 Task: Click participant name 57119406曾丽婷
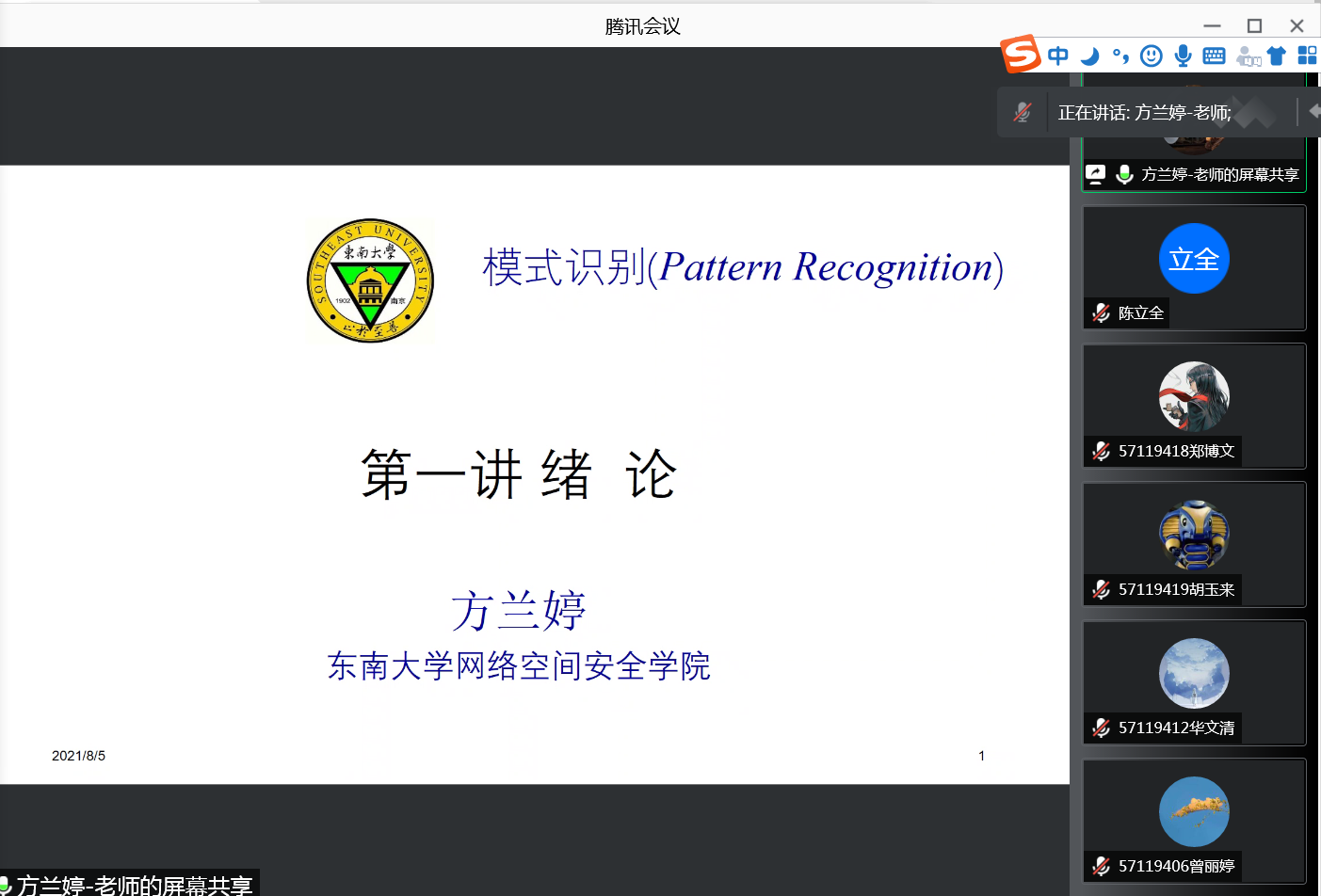(x=1176, y=866)
